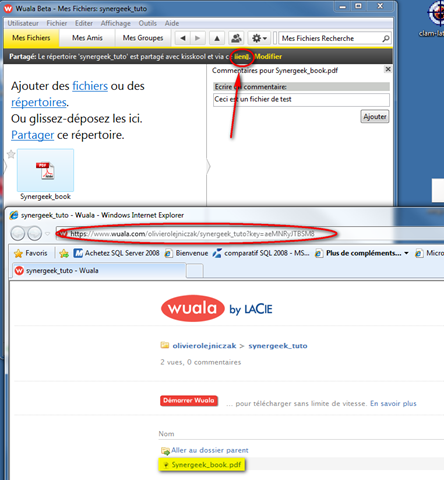Switch to the Mes Amis tab
Screen dimensions: 444x480
pos(87,38)
